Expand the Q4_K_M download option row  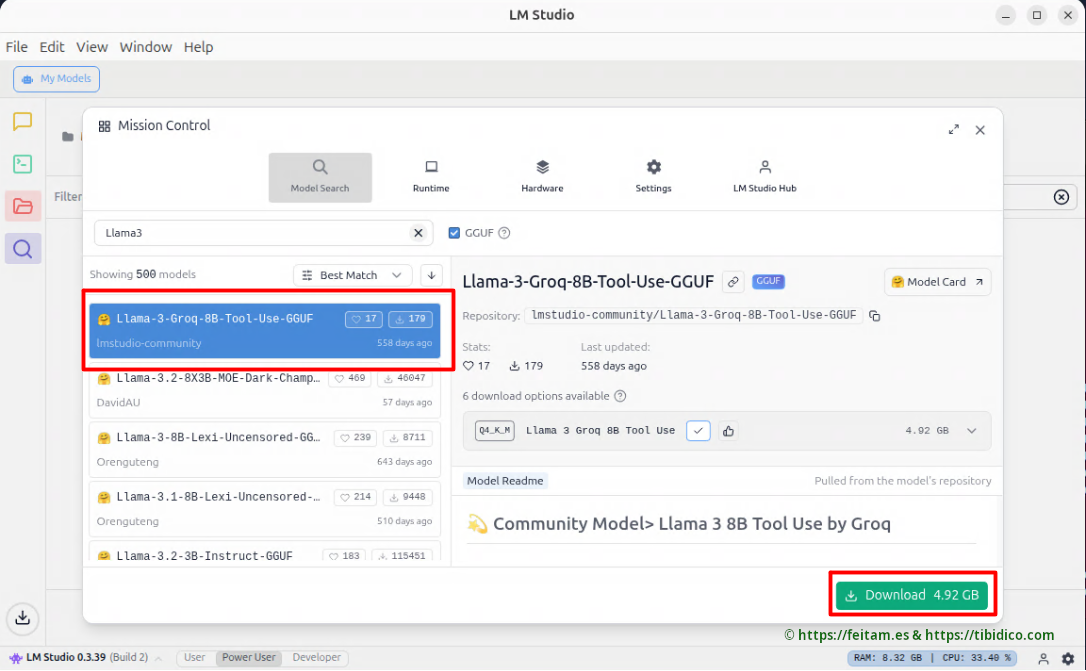(x=971, y=431)
